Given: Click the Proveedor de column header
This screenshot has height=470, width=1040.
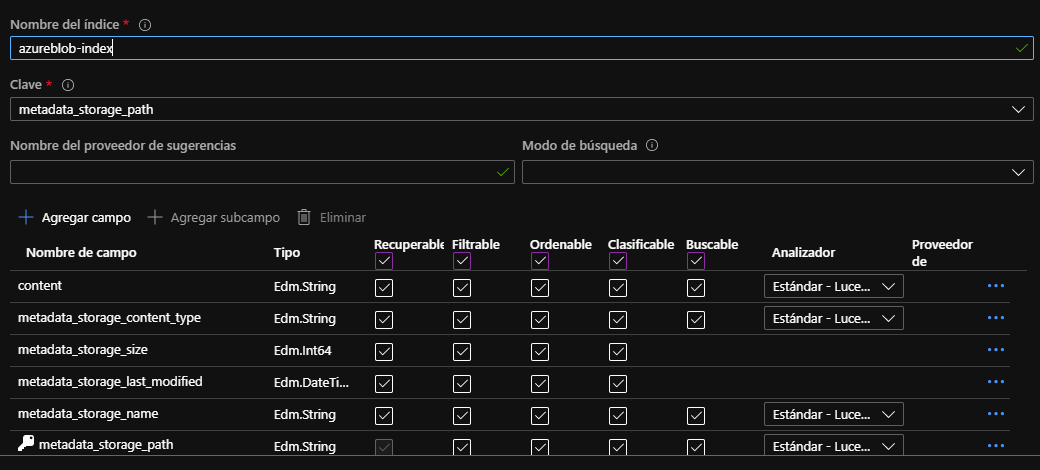Looking at the screenshot, I should tap(942, 253).
